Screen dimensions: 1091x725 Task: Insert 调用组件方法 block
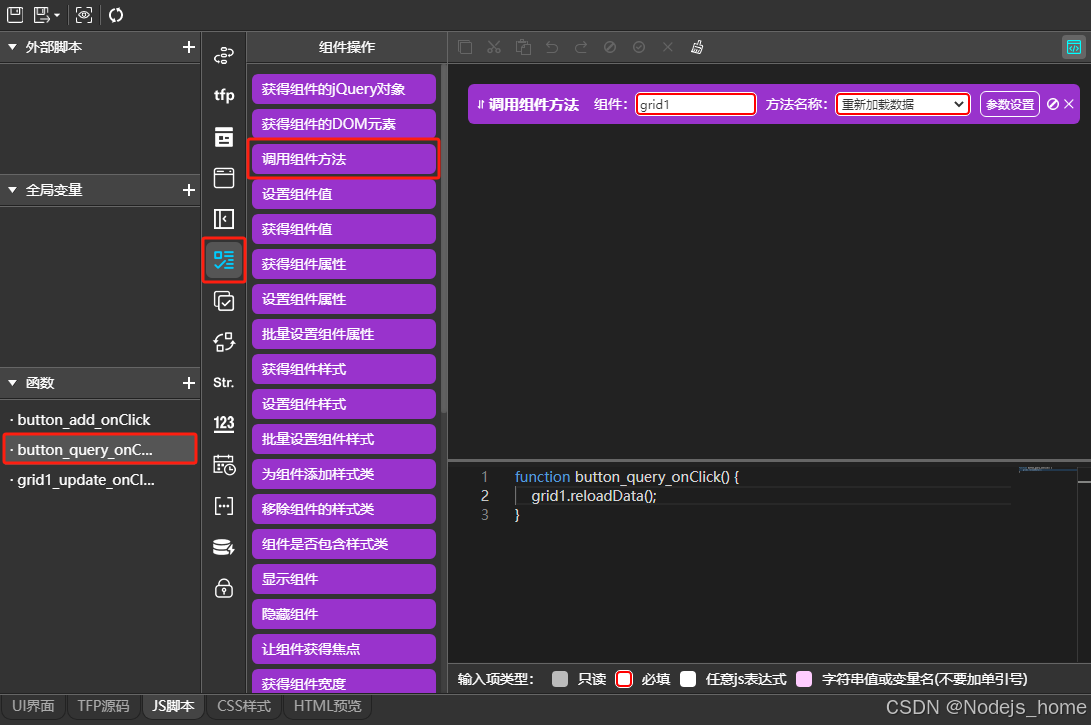(x=344, y=159)
